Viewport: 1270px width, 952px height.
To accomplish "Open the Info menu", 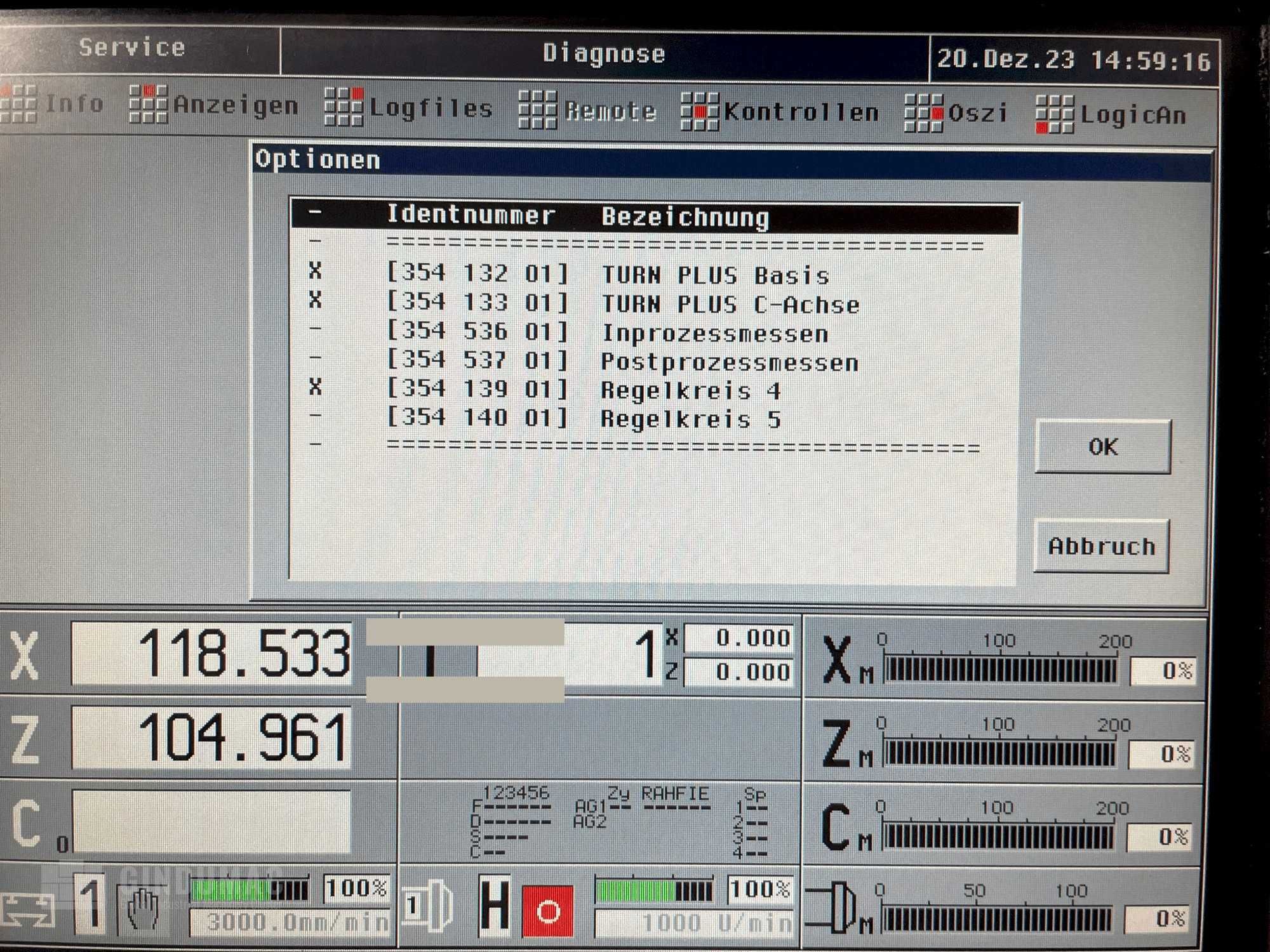I will point(74,103).
